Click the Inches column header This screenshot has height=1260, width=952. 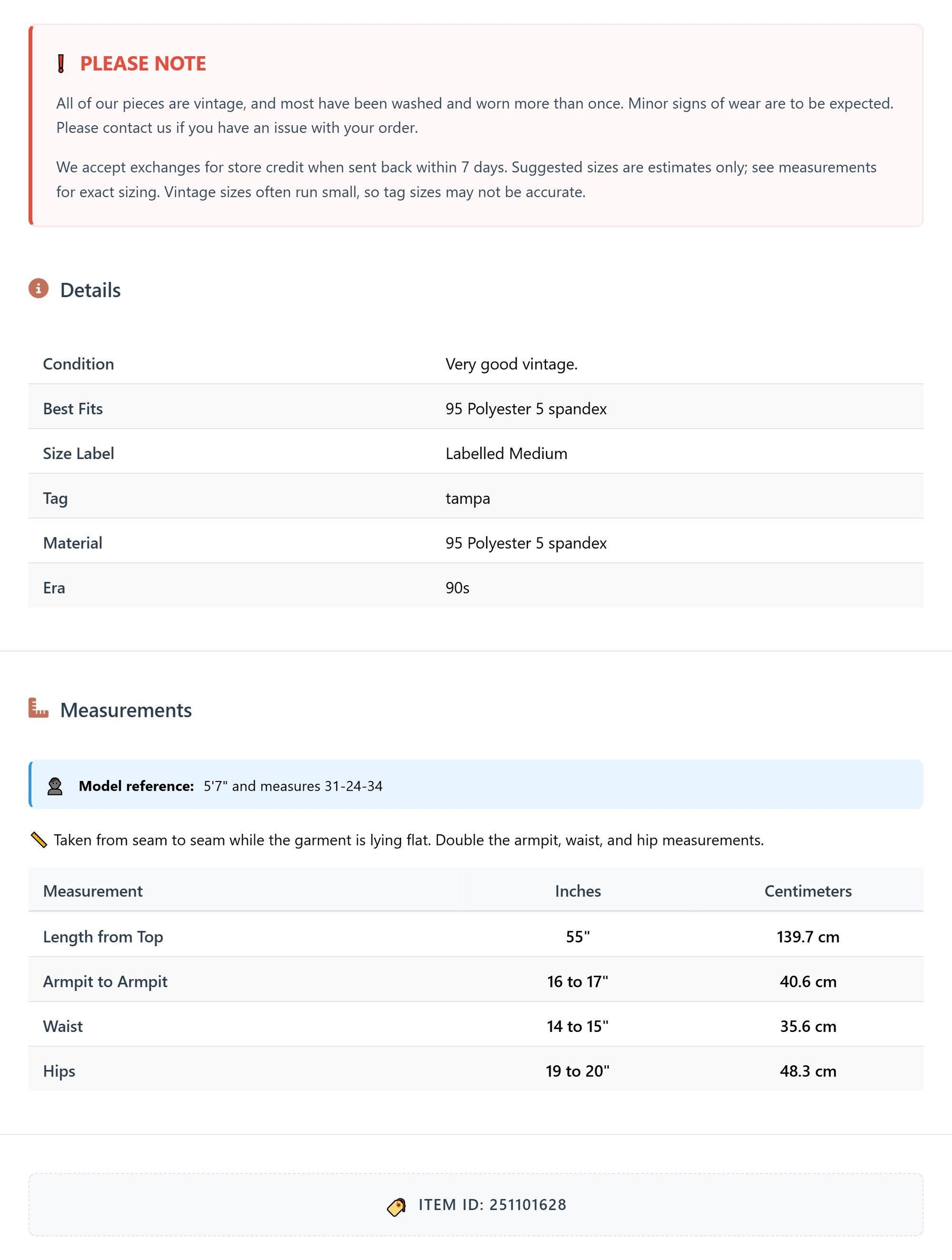point(578,891)
